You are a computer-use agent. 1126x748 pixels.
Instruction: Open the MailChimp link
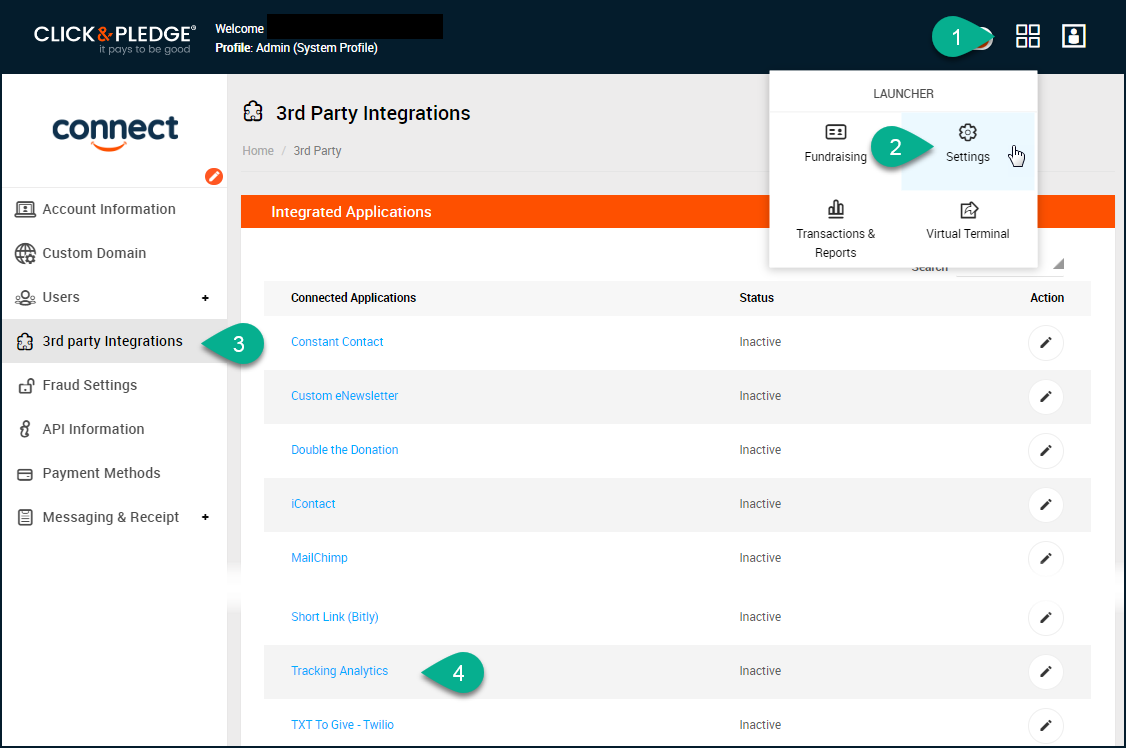319,557
